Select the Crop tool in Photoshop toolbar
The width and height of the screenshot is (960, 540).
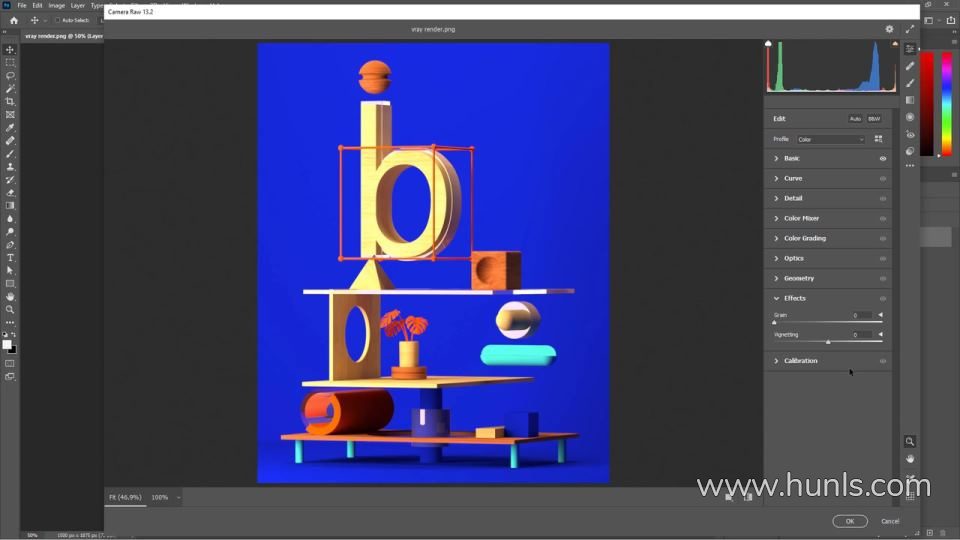pyautogui.click(x=10, y=102)
